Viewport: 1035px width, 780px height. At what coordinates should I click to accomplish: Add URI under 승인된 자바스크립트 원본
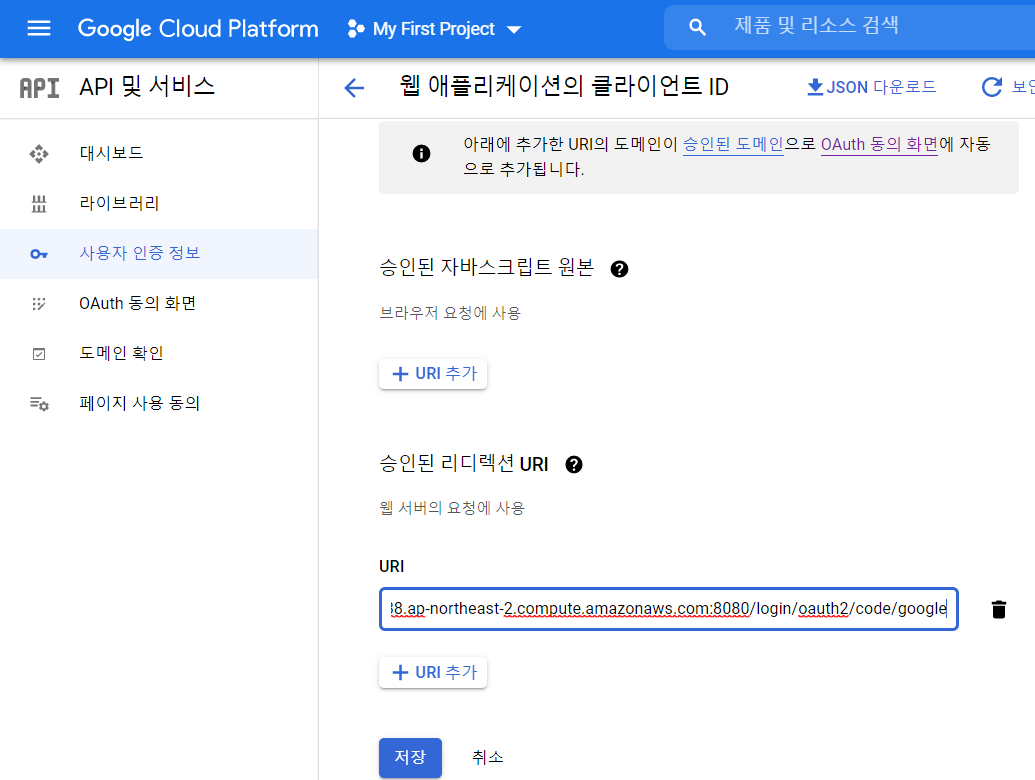pyautogui.click(x=433, y=374)
